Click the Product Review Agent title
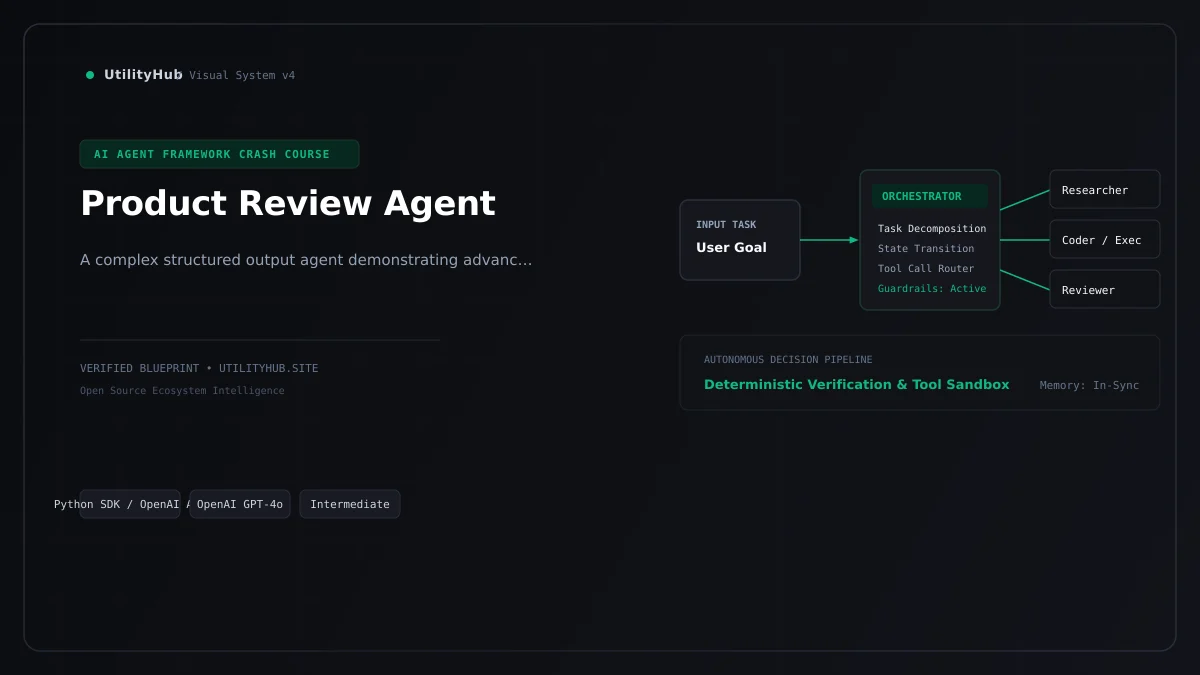Viewport: 1200px width, 675px height. [x=288, y=203]
